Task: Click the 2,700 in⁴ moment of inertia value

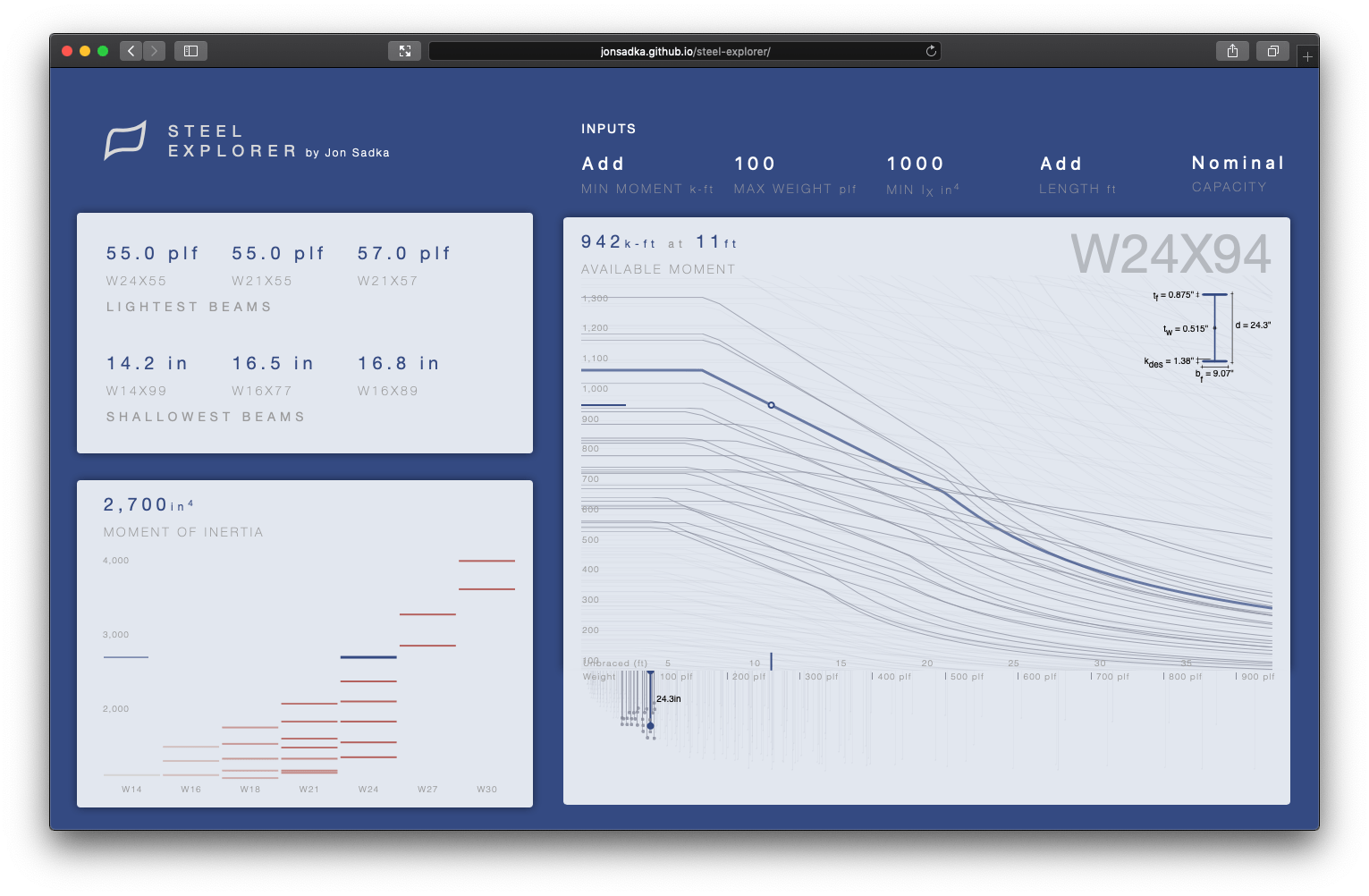Action: click(148, 505)
